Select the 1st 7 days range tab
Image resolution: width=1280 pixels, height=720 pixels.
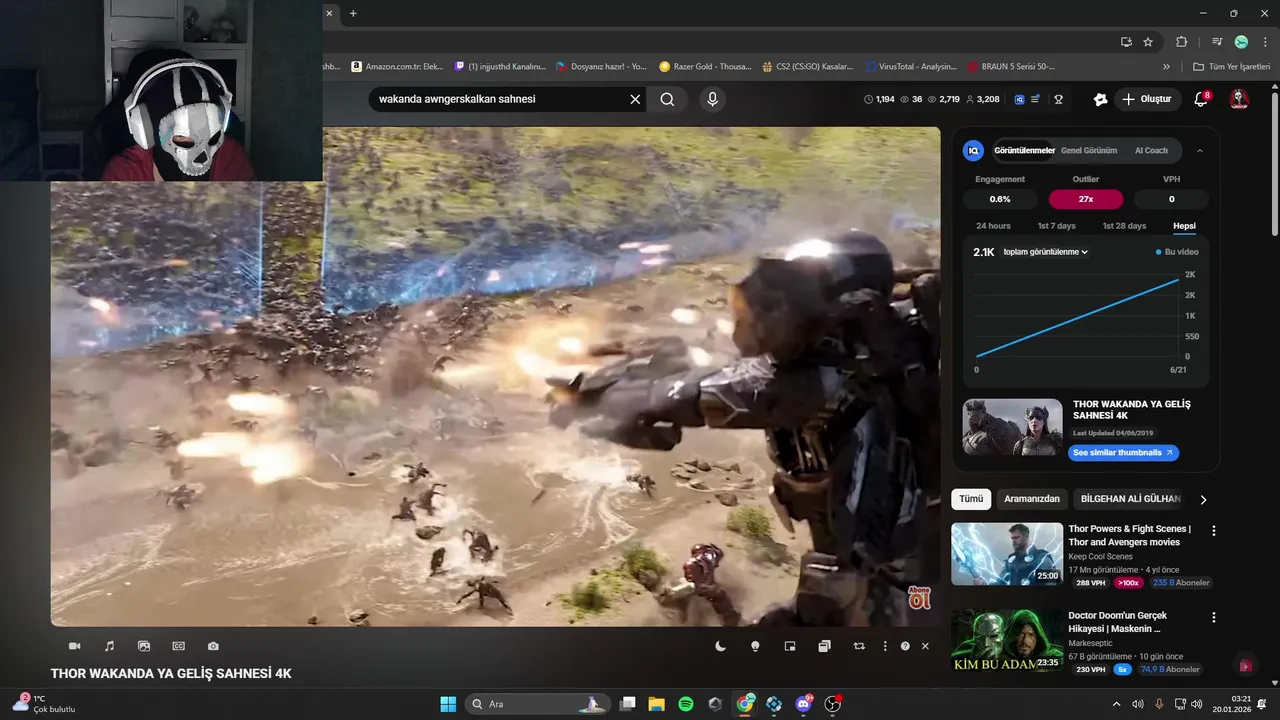[x=1057, y=226]
